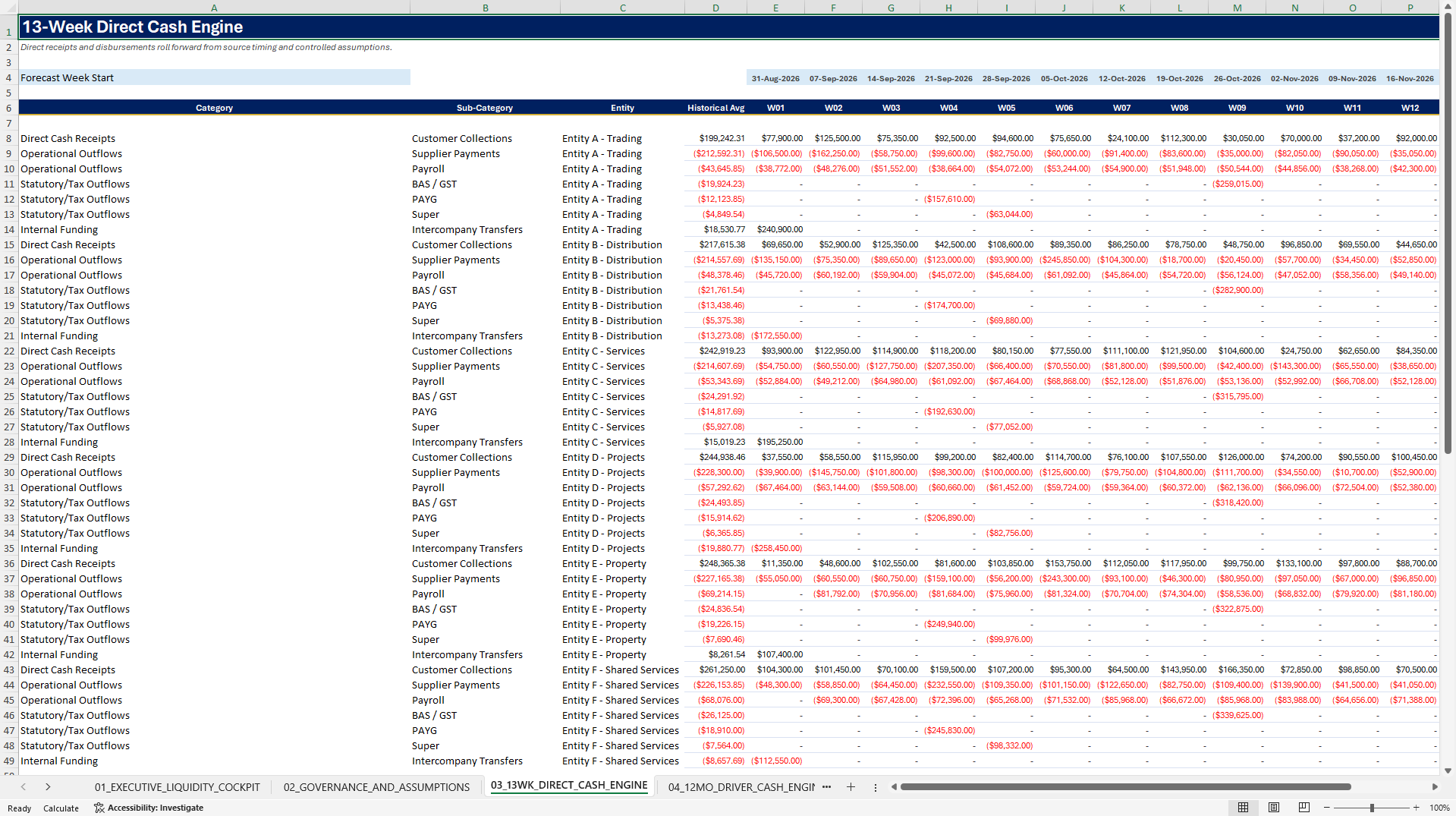This screenshot has width=1456, height=816.
Task: Select column P header
Action: [1410, 8]
